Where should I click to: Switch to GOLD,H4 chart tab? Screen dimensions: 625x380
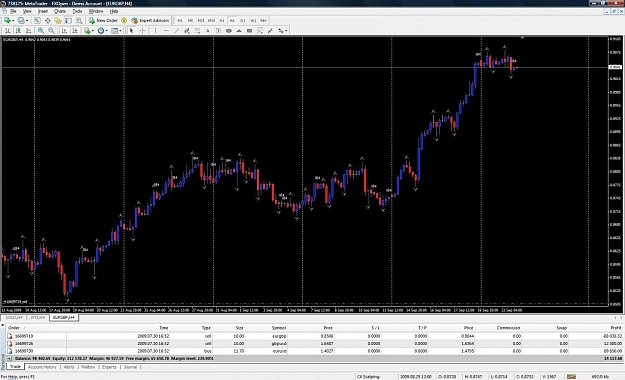pyautogui.click(x=14, y=317)
